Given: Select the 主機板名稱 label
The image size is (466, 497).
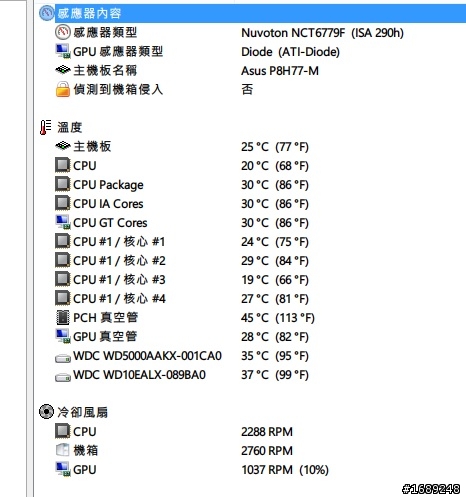Looking at the screenshot, I should pos(105,70).
